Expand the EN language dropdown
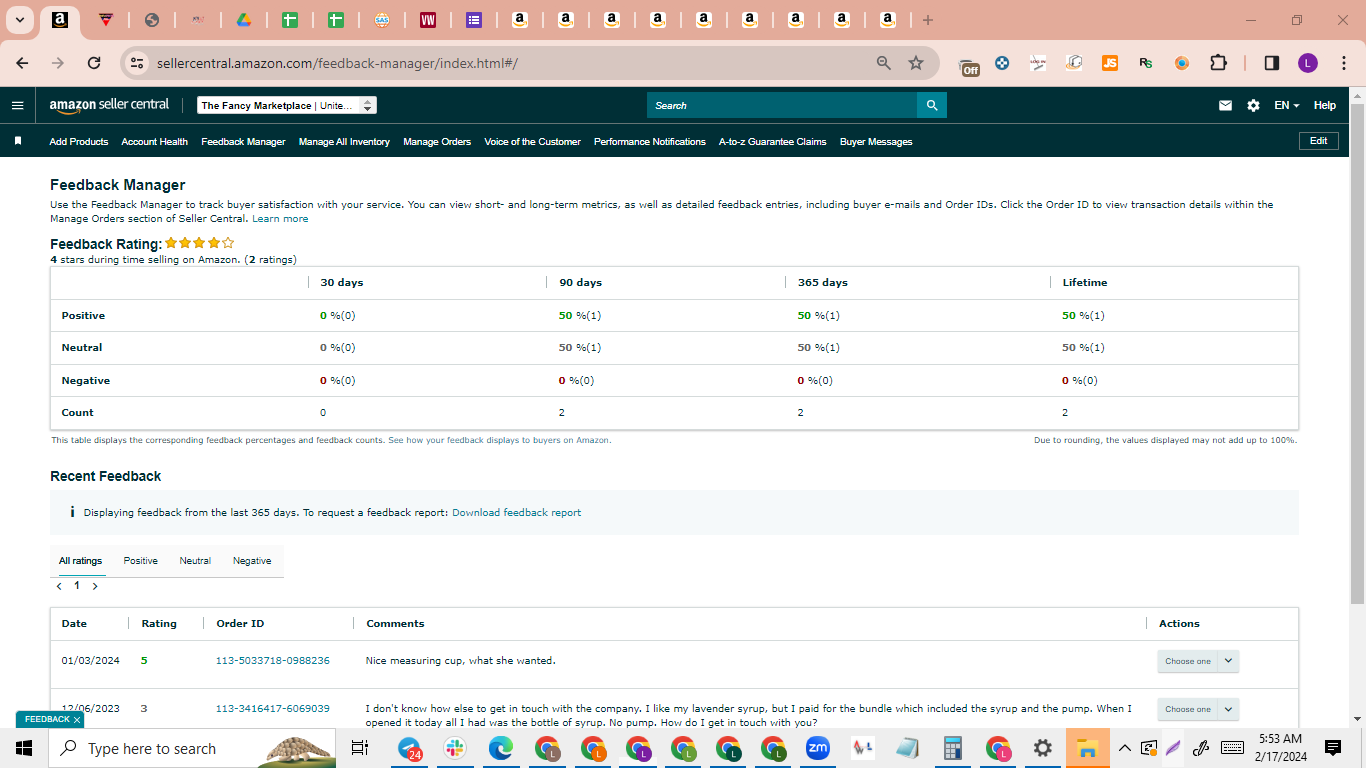This screenshot has height=768, width=1366. coord(1287,105)
